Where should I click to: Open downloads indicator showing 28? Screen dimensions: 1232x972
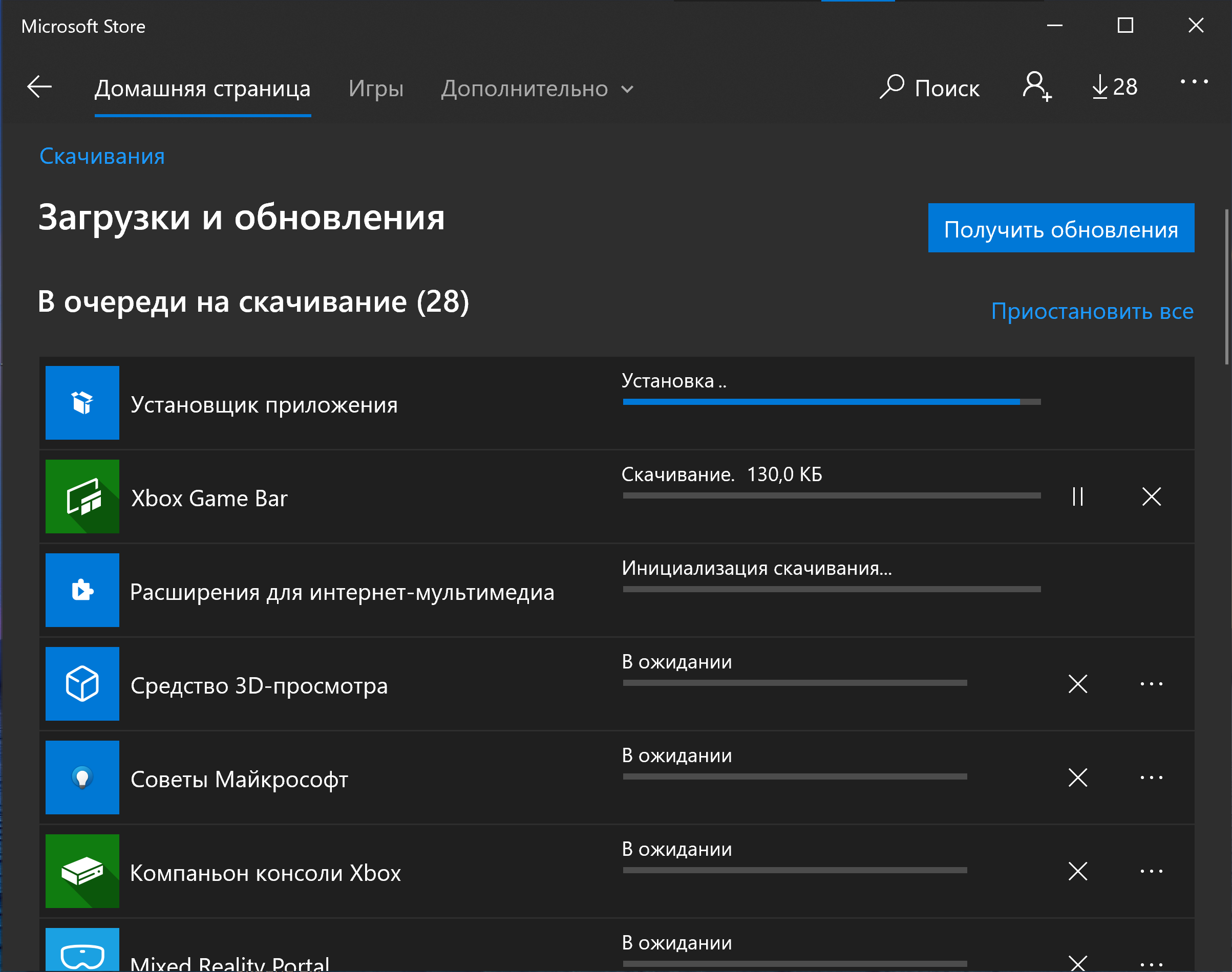1115,87
